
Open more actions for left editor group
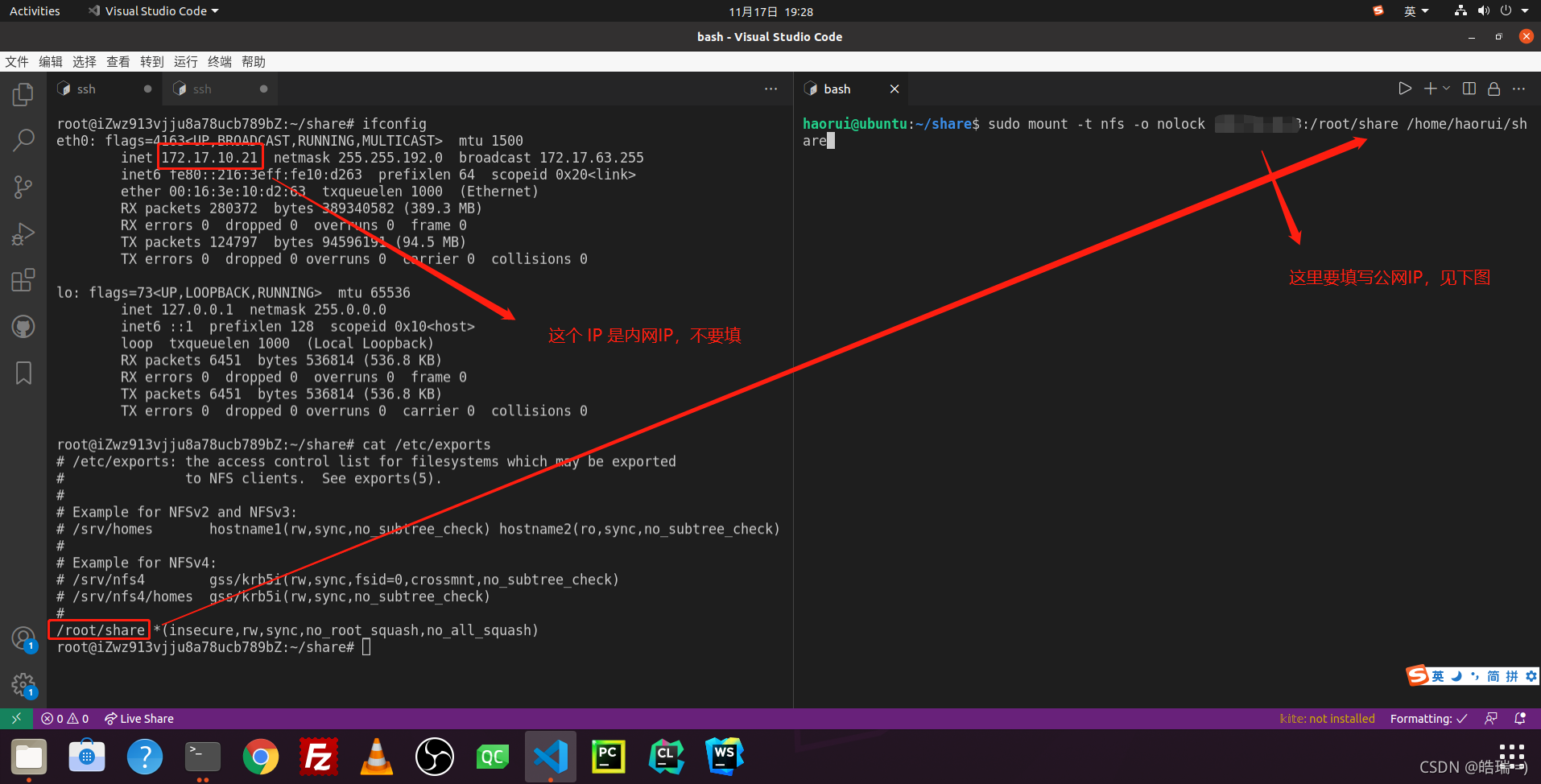(x=771, y=89)
